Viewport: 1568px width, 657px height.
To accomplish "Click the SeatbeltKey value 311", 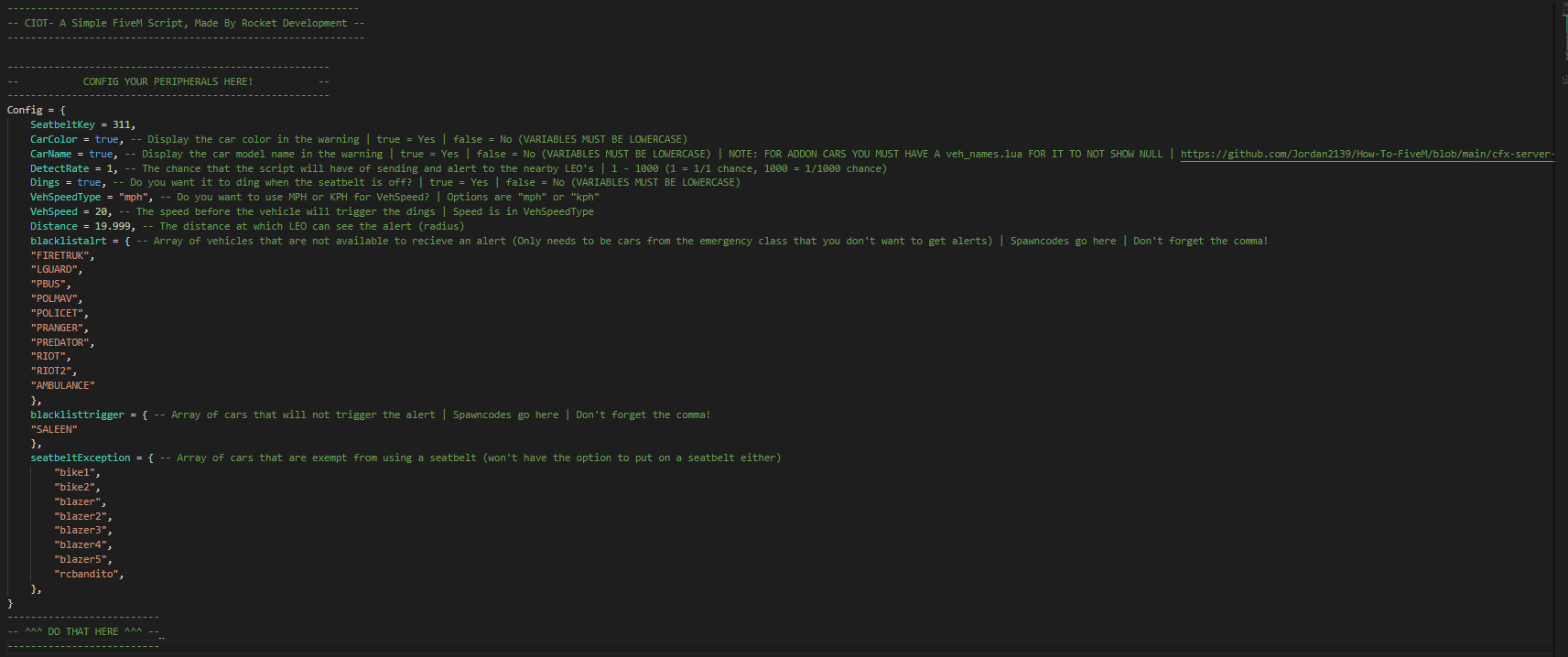I will click(x=122, y=124).
